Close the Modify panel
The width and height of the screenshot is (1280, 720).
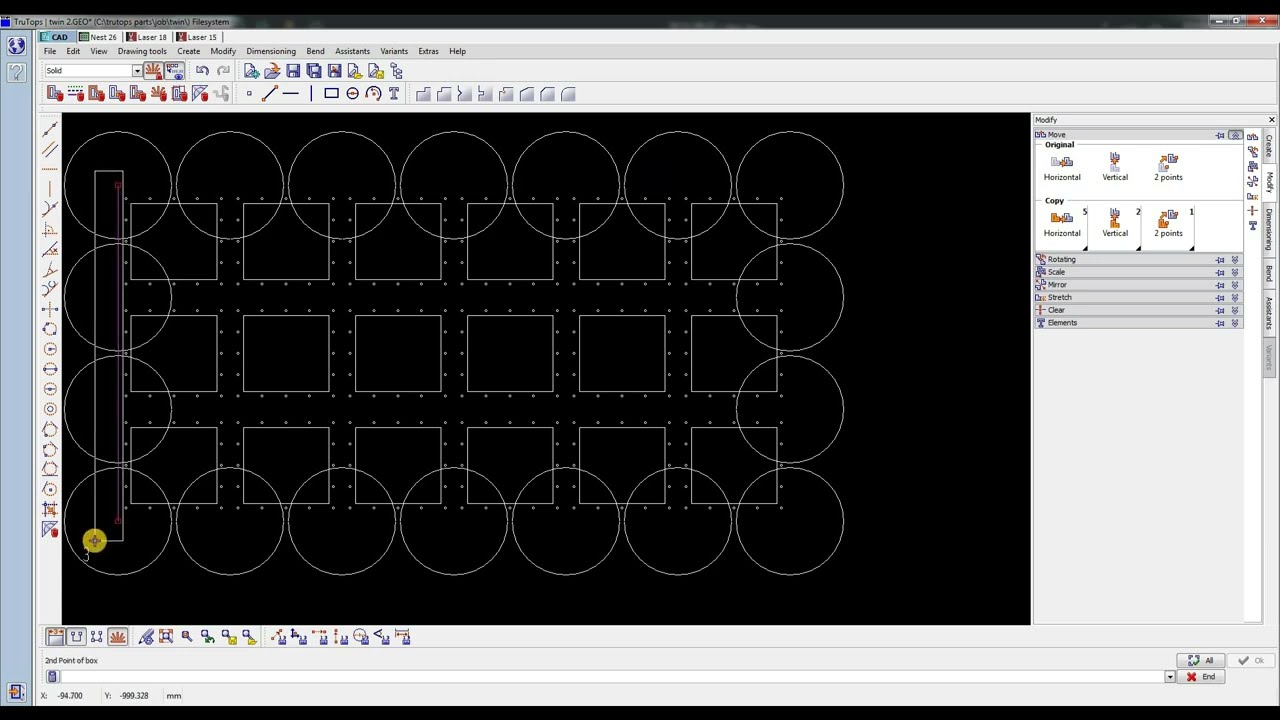[x=1271, y=120]
